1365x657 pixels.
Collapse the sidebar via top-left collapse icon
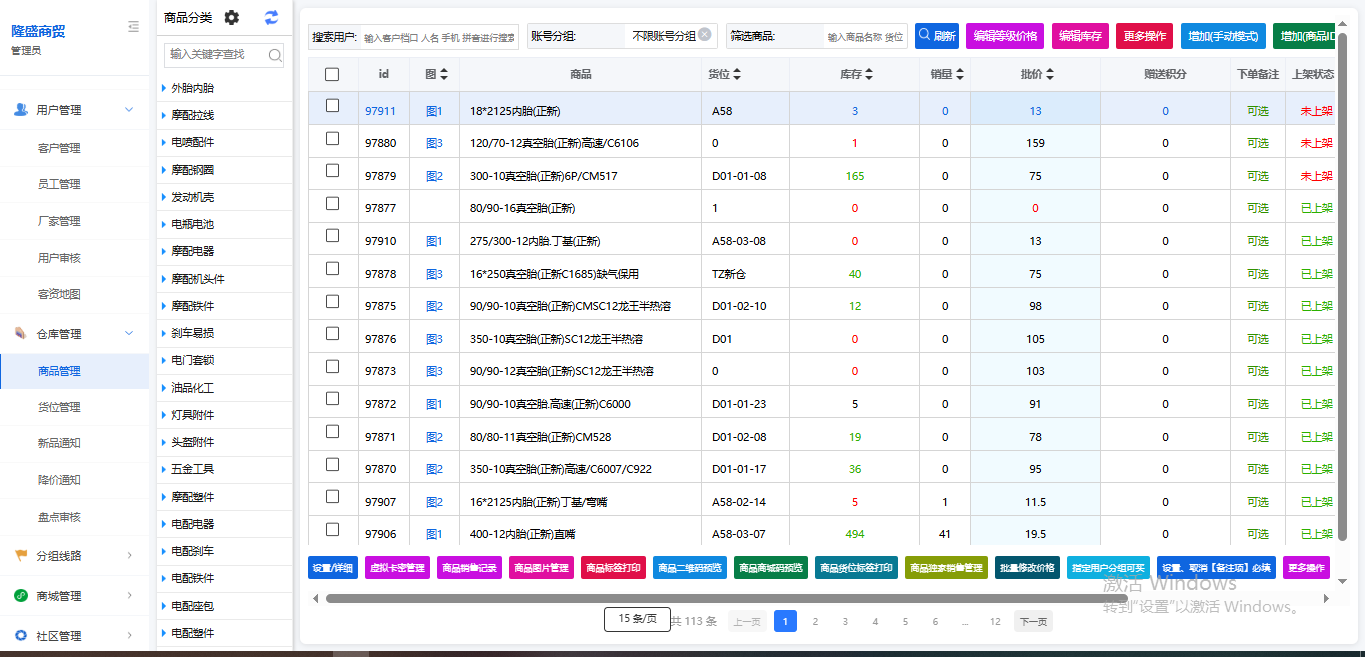pos(134,27)
